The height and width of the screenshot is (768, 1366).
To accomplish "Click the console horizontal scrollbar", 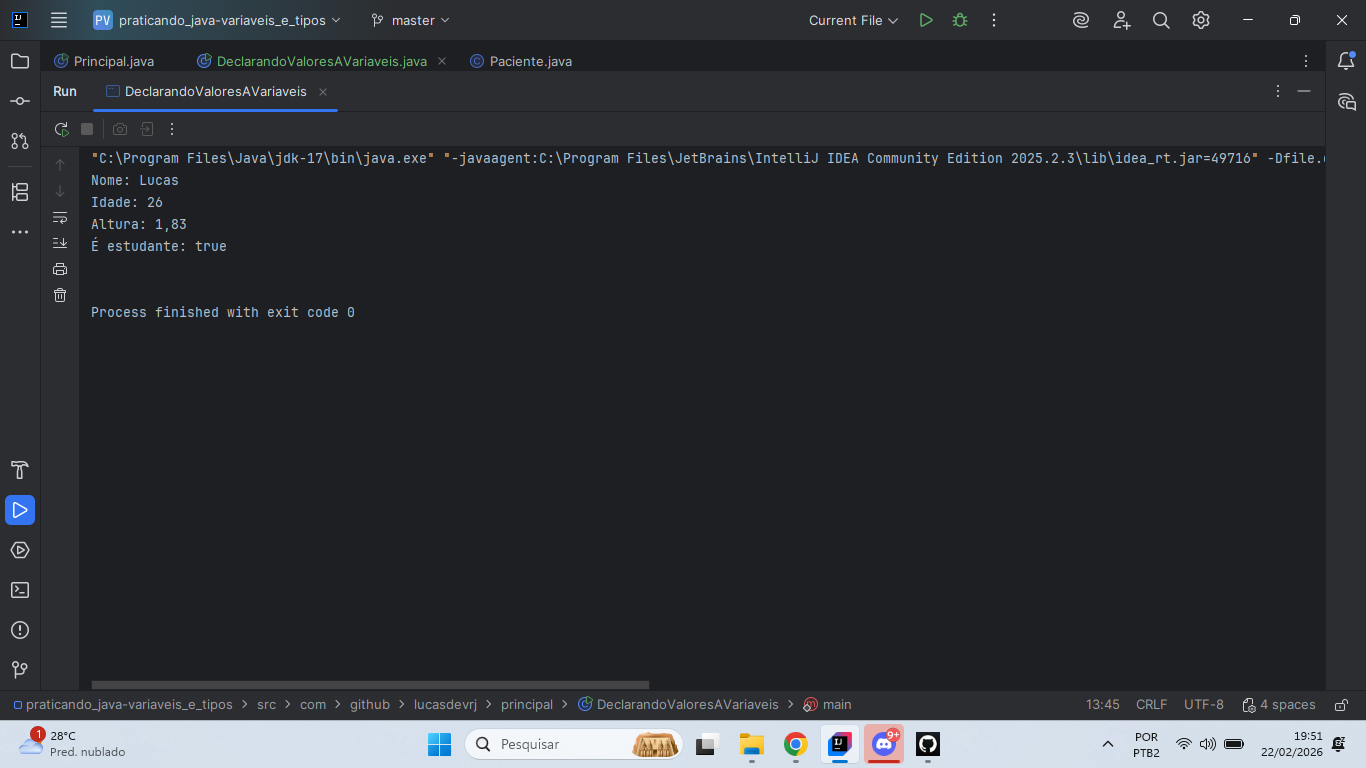I will (x=370, y=685).
